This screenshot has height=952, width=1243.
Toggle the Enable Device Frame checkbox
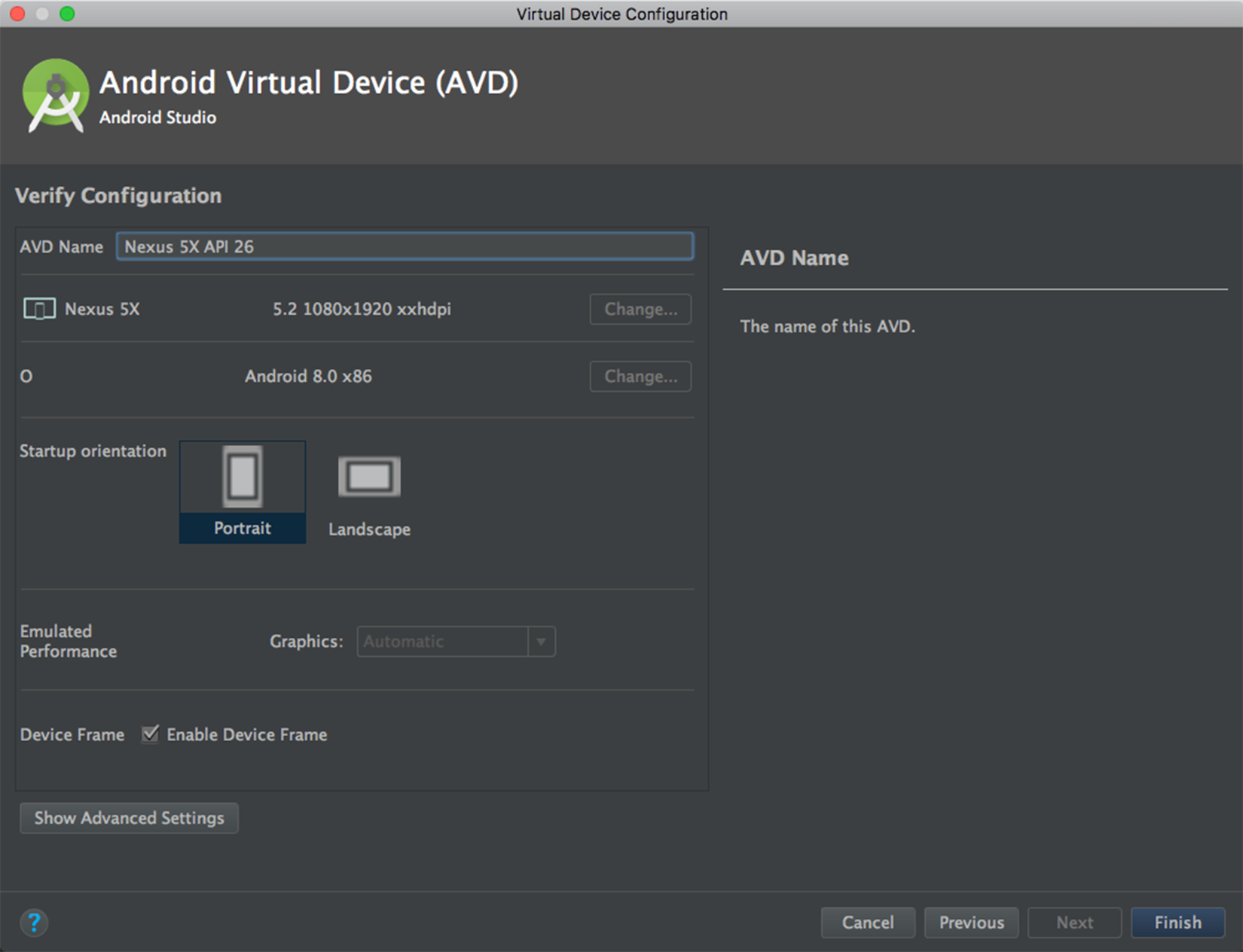[150, 734]
